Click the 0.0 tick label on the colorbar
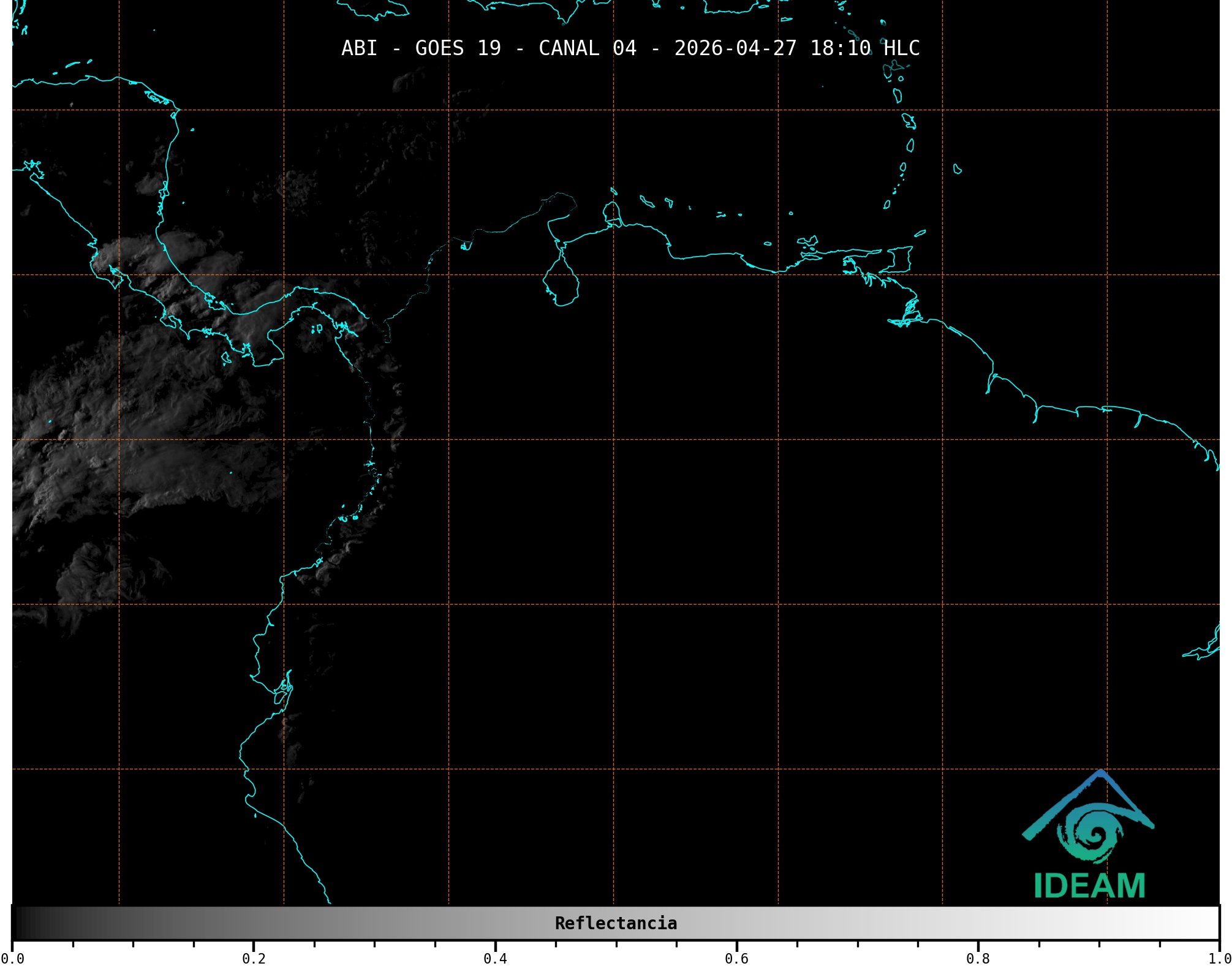 [12, 959]
